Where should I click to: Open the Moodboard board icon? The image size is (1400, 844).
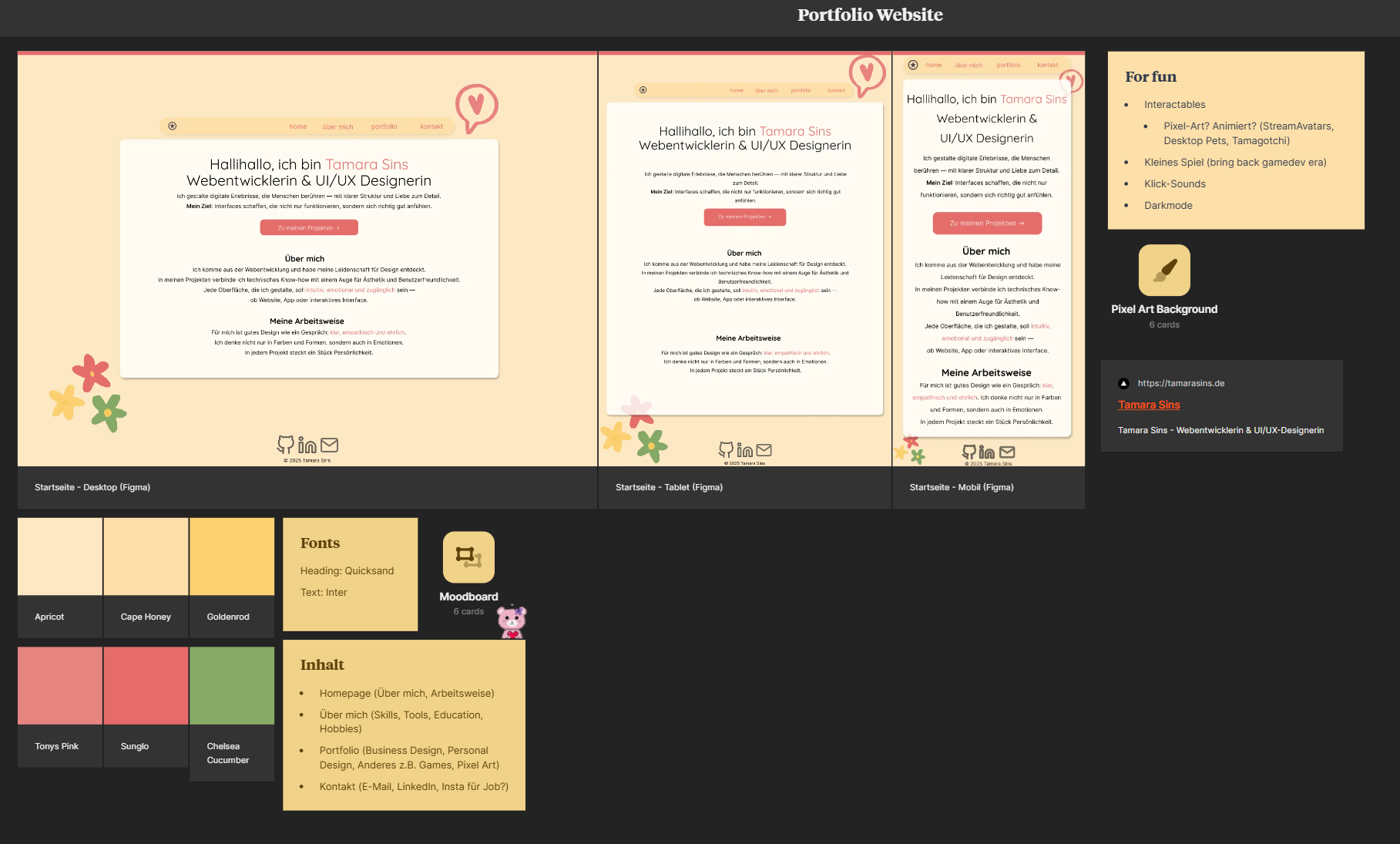(468, 557)
